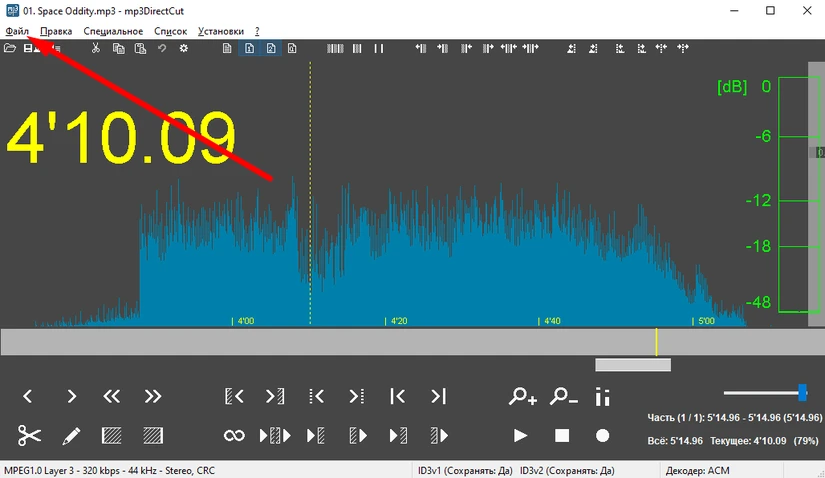The height and width of the screenshot is (478, 825).
Task: Play selection icon right of loop
Action: (275, 436)
